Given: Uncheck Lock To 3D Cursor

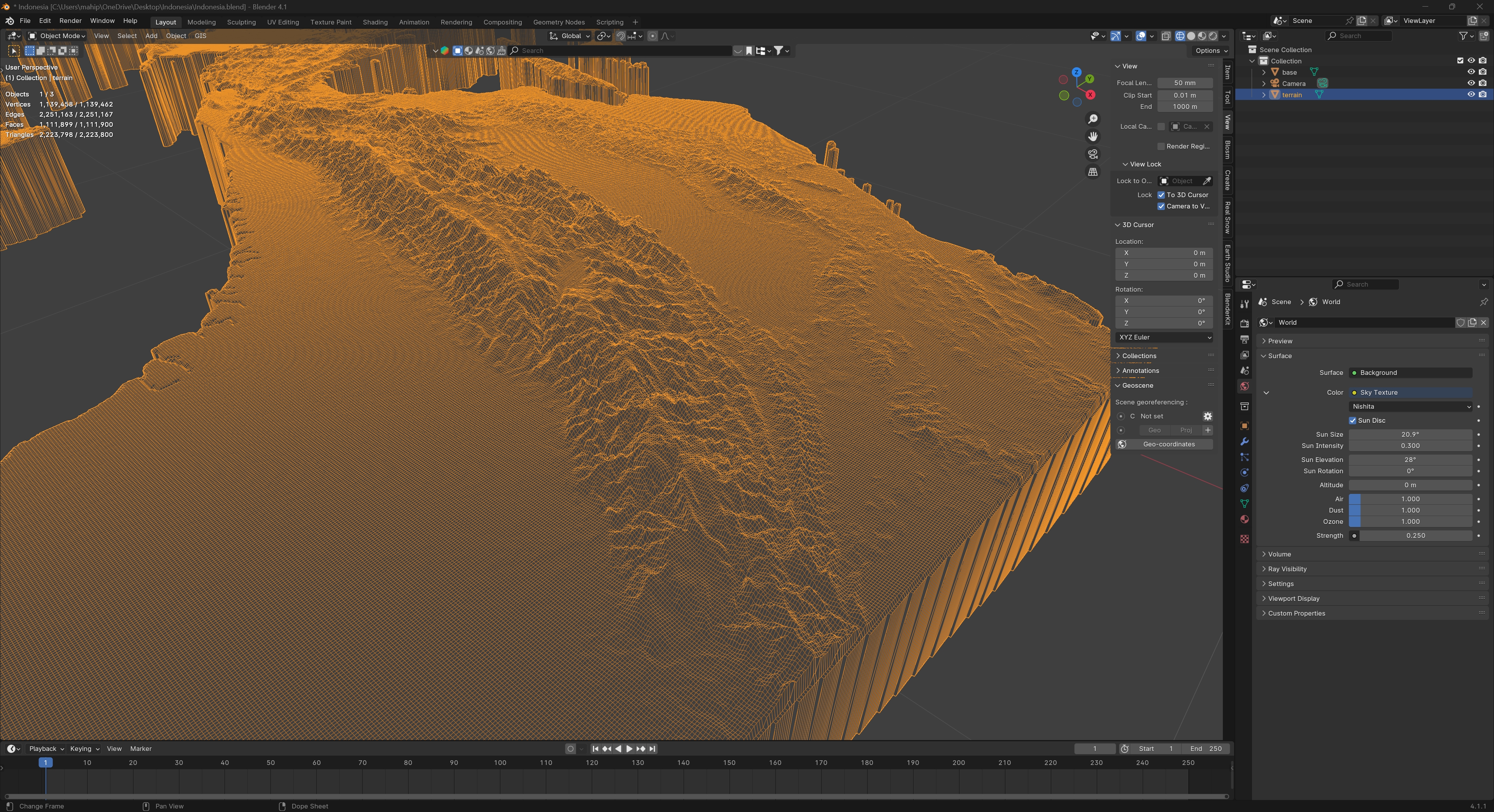Looking at the screenshot, I should [1161, 195].
